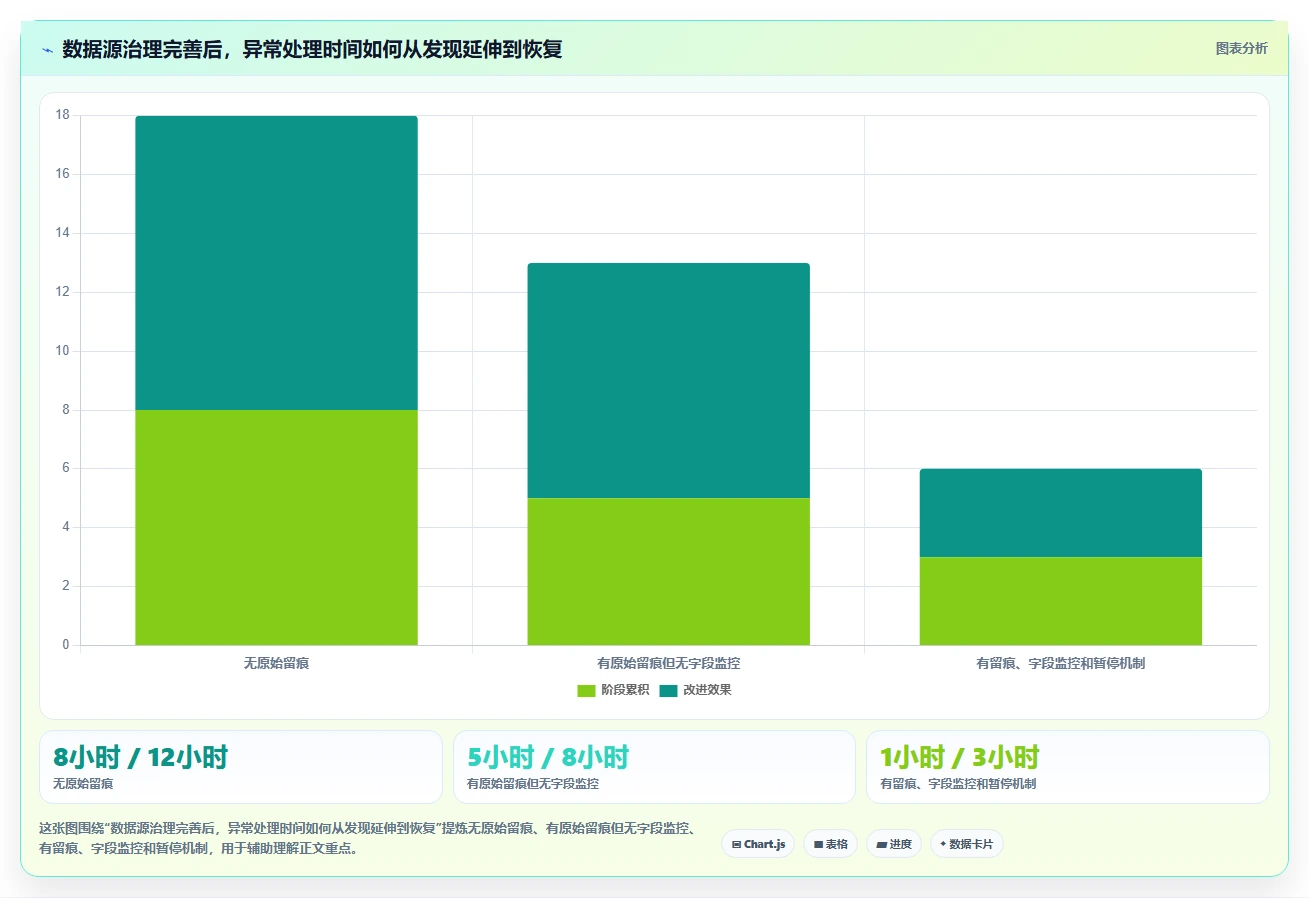Click teal segment of 有留痕、字段监控和暂停机制 bar
This screenshot has width=1309, height=898.
coord(1061,513)
